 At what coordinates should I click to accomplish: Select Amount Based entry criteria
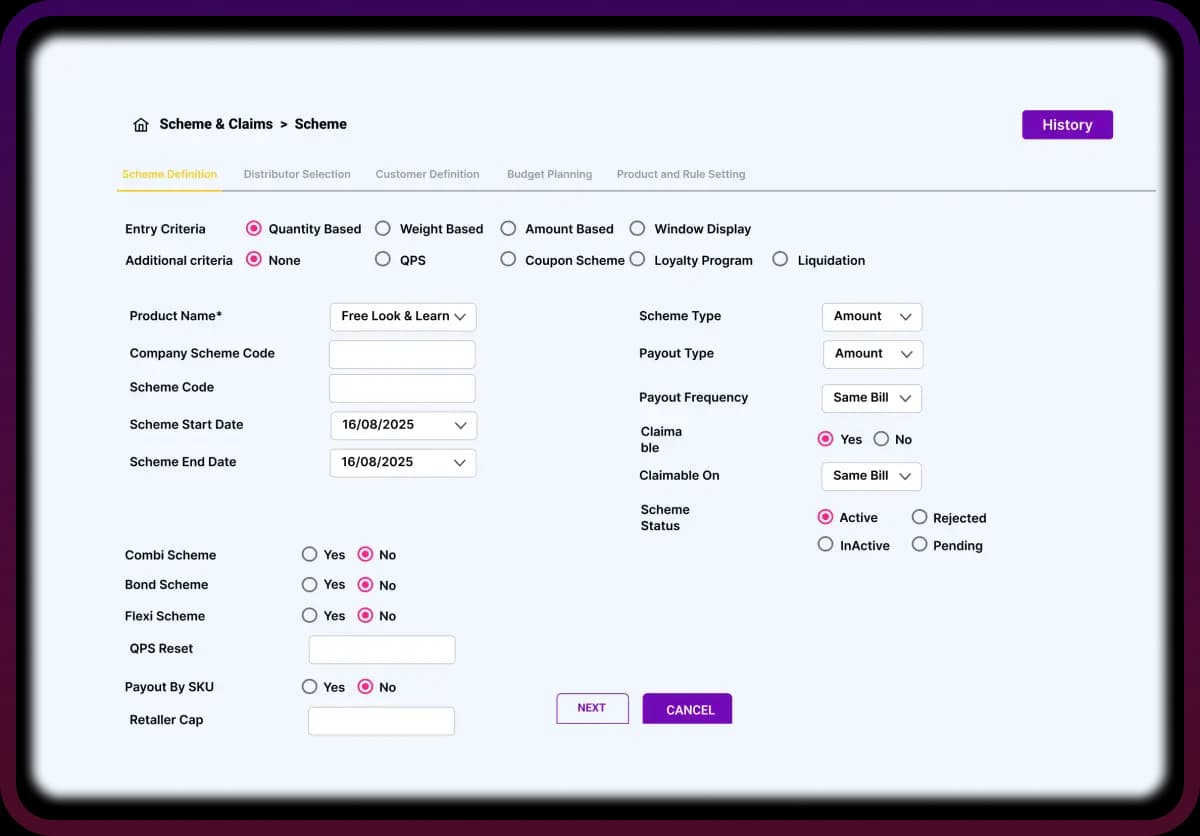click(x=508, y=228)
